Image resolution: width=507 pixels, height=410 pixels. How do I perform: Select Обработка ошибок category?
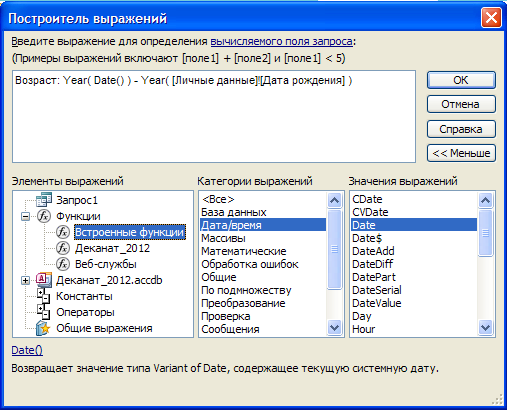coord(263,264)
